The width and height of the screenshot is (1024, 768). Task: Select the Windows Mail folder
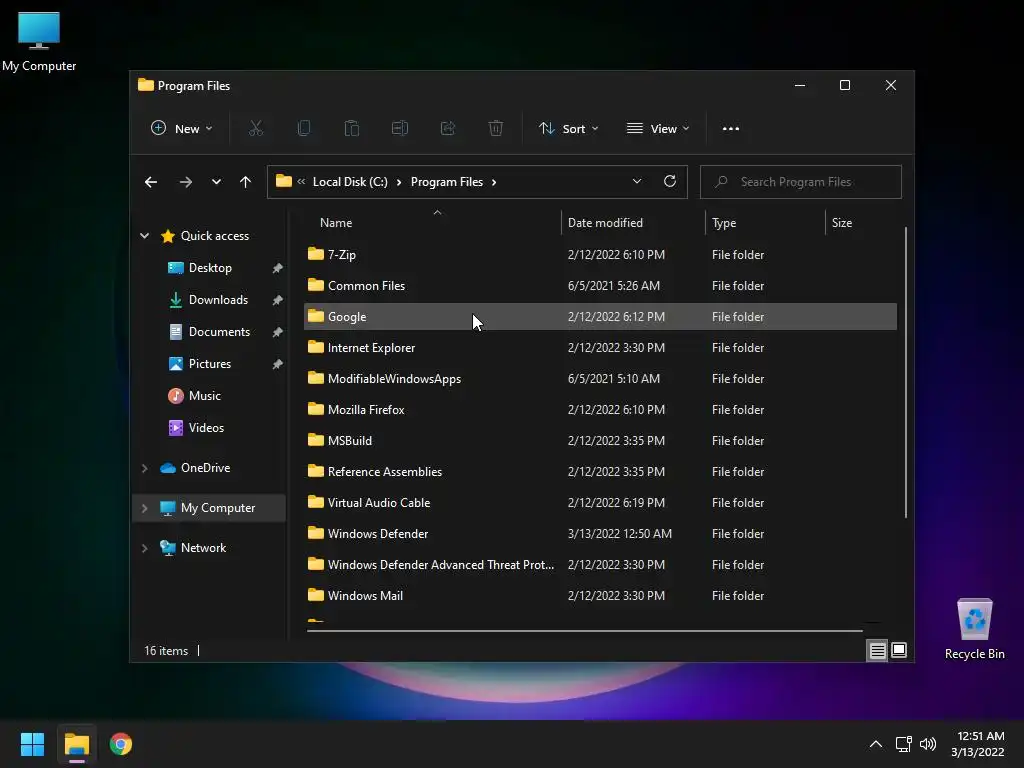(600, 596)
